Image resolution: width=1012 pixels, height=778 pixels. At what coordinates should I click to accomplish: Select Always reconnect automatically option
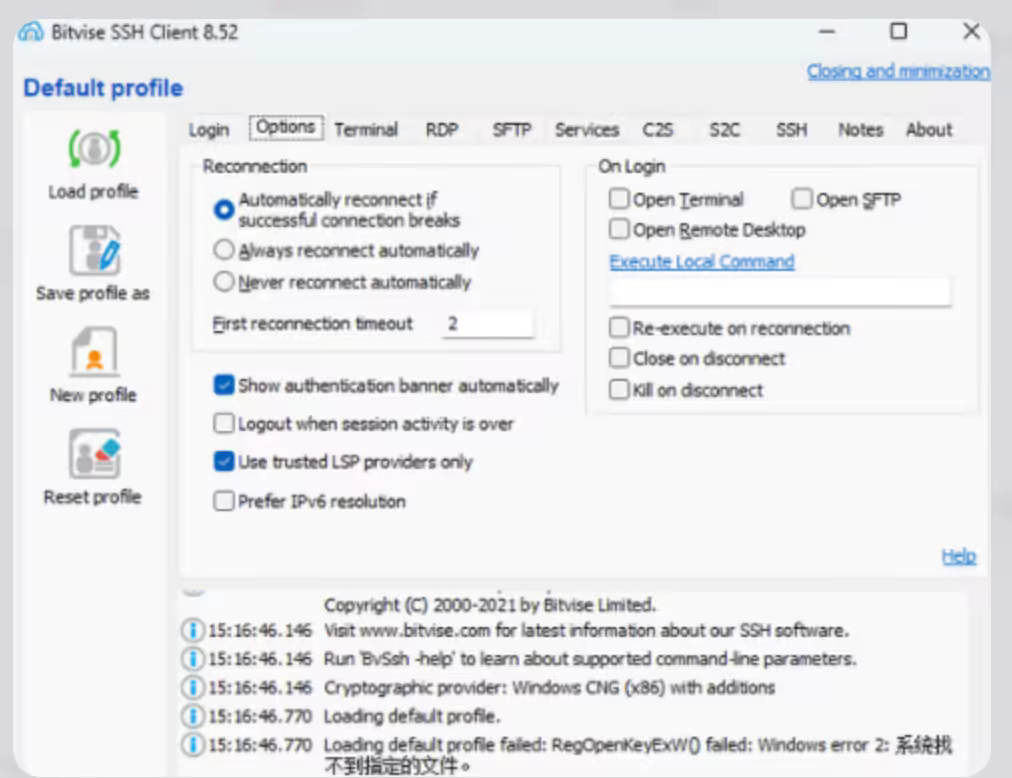tap(224, 249)
